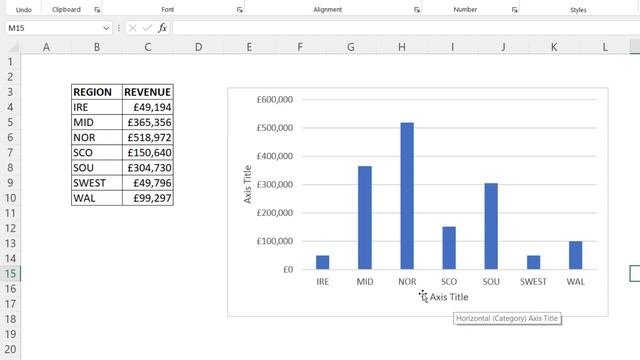Screen dimensions: 640x360
Task: Click the SOU bar in the chart
Action: click(491, 226)
